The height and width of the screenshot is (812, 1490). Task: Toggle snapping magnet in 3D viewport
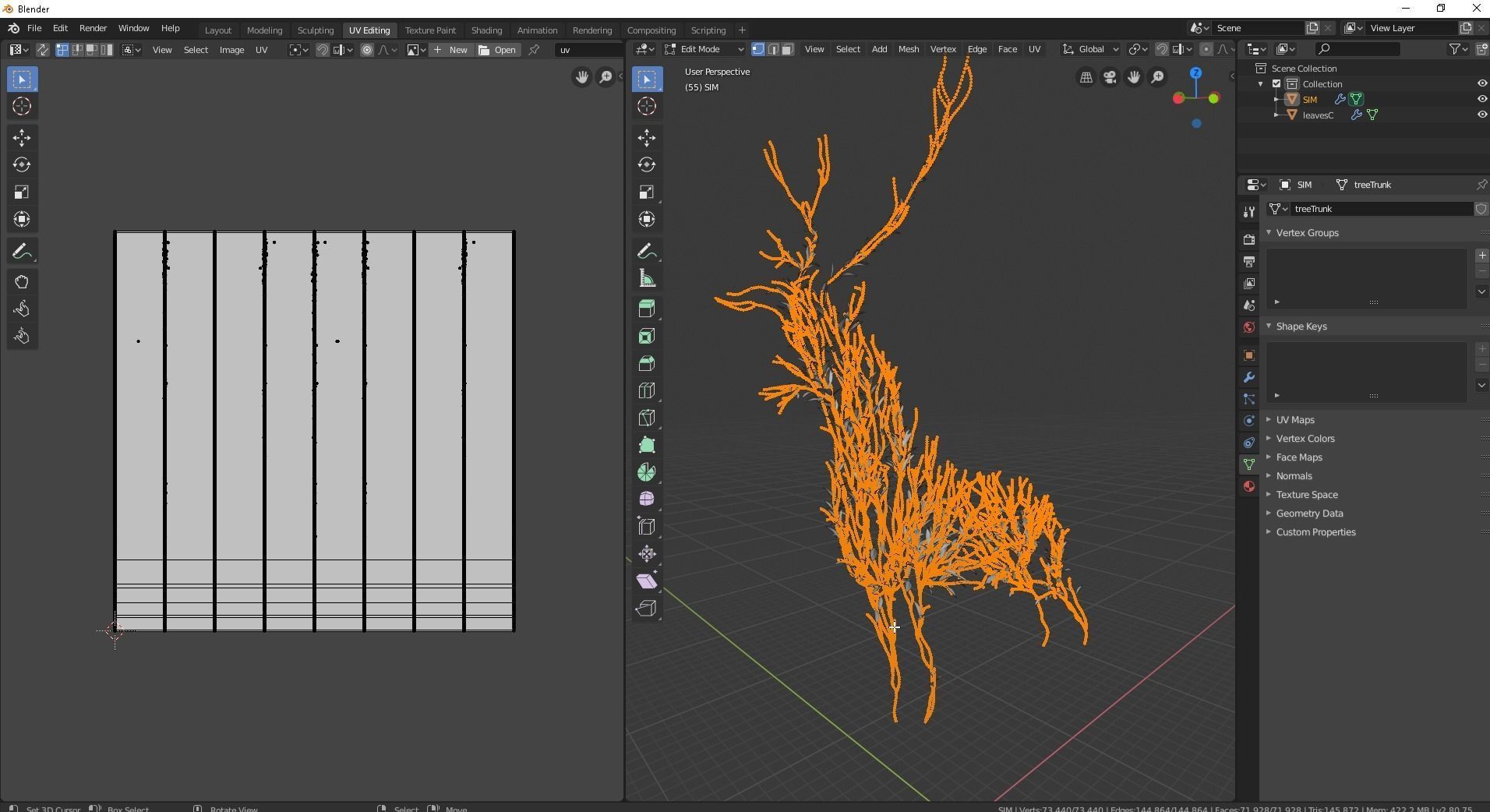1161,49
